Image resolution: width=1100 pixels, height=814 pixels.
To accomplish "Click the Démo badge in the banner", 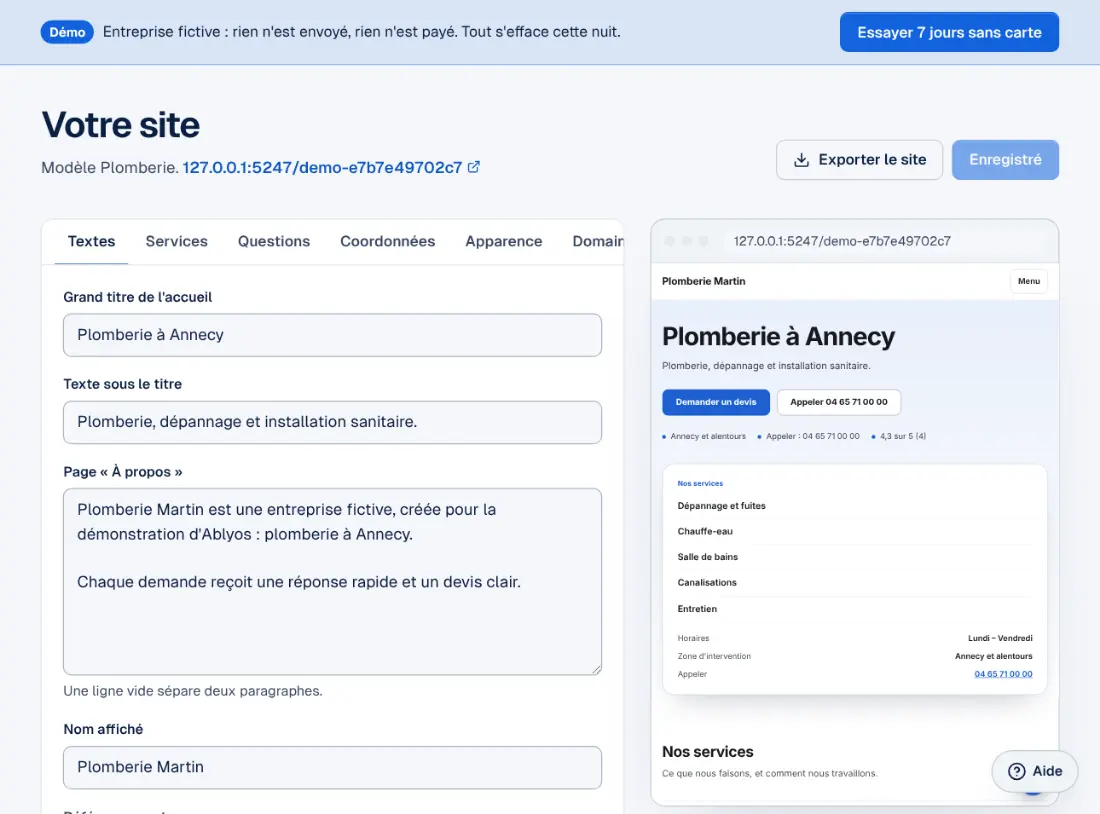I will [x=67, y=32].
